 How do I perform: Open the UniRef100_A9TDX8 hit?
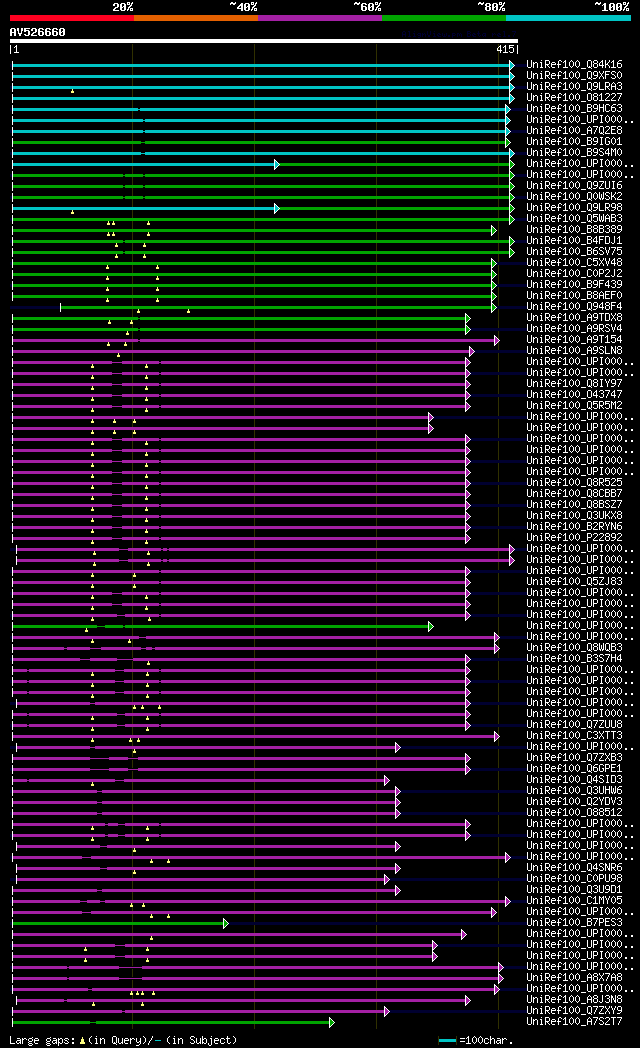click(574, 317)
